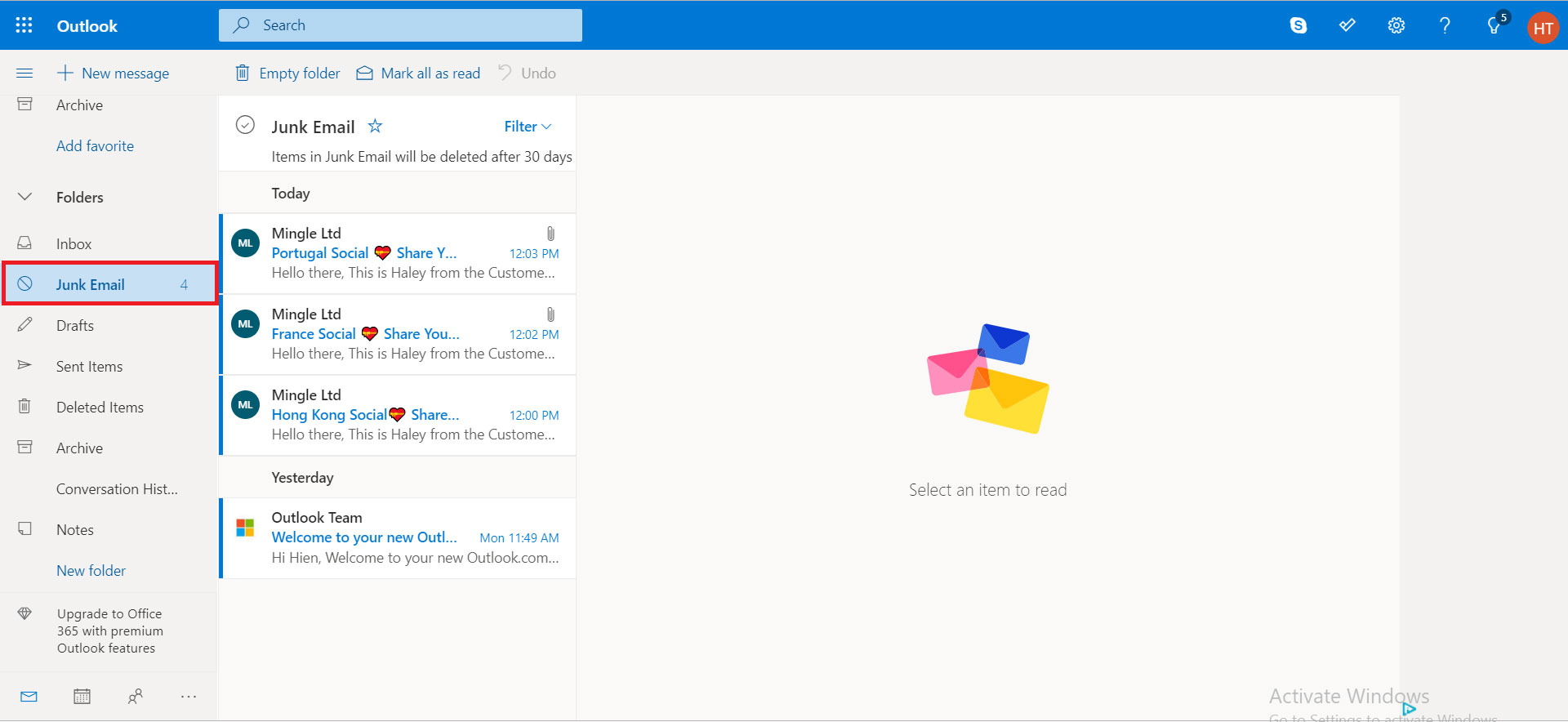The width and height of the screenshot is (1568, 722).
Task: Collapse the Folders section chevron
Action: coord(24,197)
